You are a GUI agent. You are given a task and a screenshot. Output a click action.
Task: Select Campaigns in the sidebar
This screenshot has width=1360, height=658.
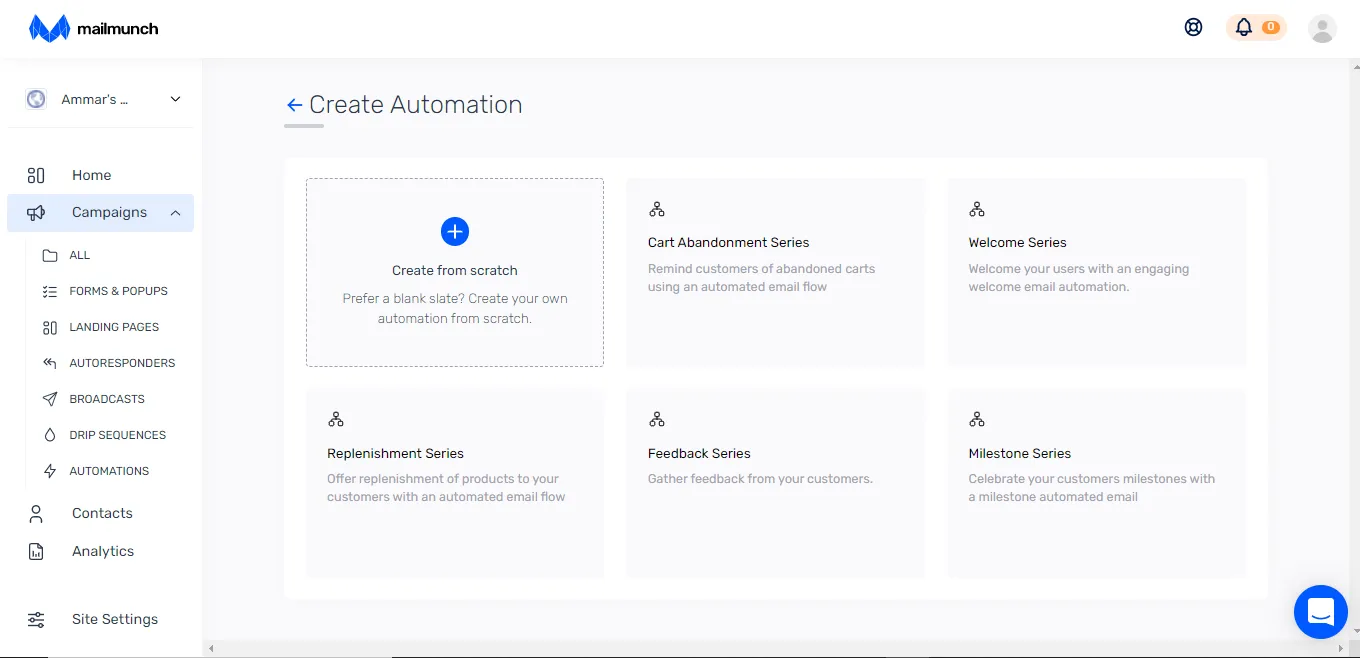(109, 212)
